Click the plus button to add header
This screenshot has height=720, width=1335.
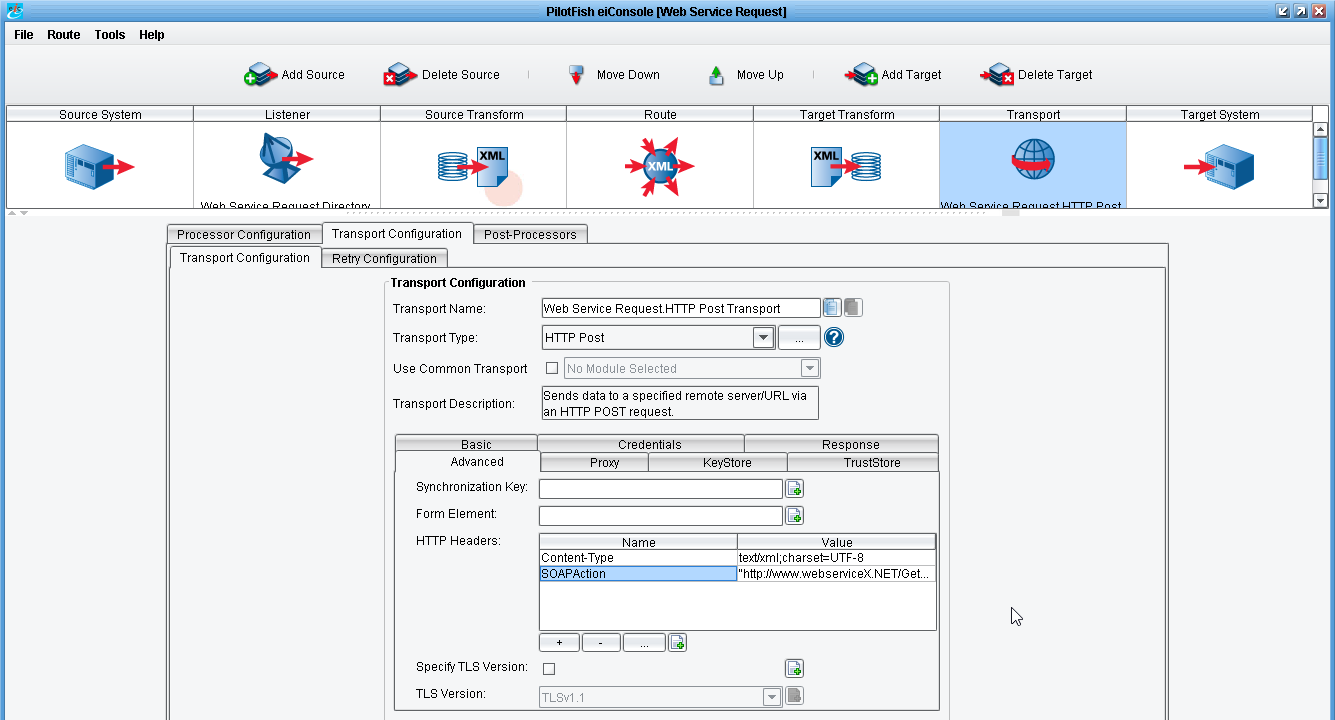click(559, 643)
